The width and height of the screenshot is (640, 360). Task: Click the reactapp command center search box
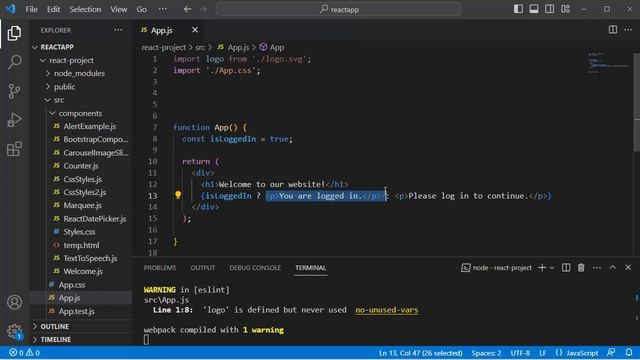339,9
